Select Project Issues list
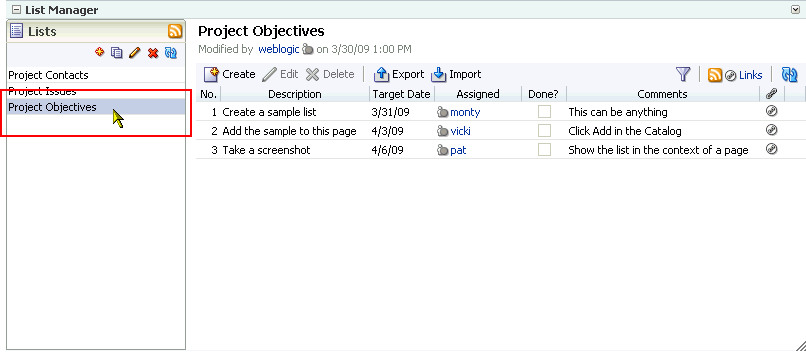The height and width of the screenshot is (362, 806). (x=96, y=91)
